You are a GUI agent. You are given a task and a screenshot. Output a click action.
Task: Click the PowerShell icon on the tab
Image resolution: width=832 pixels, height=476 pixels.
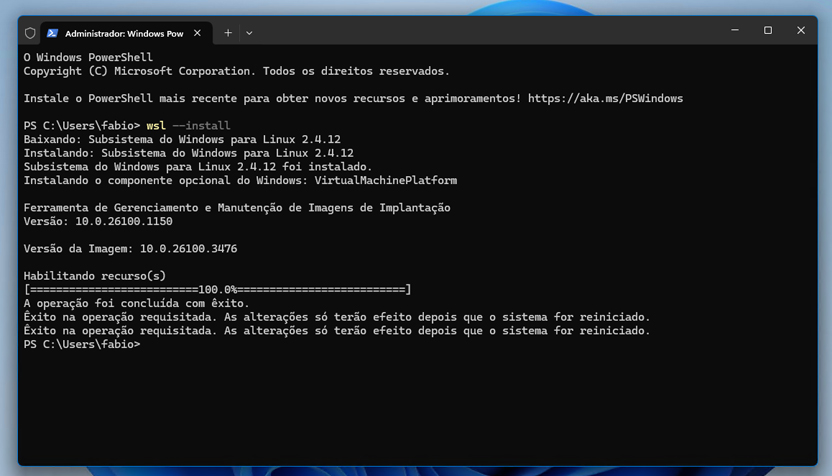tap(52, 33)
